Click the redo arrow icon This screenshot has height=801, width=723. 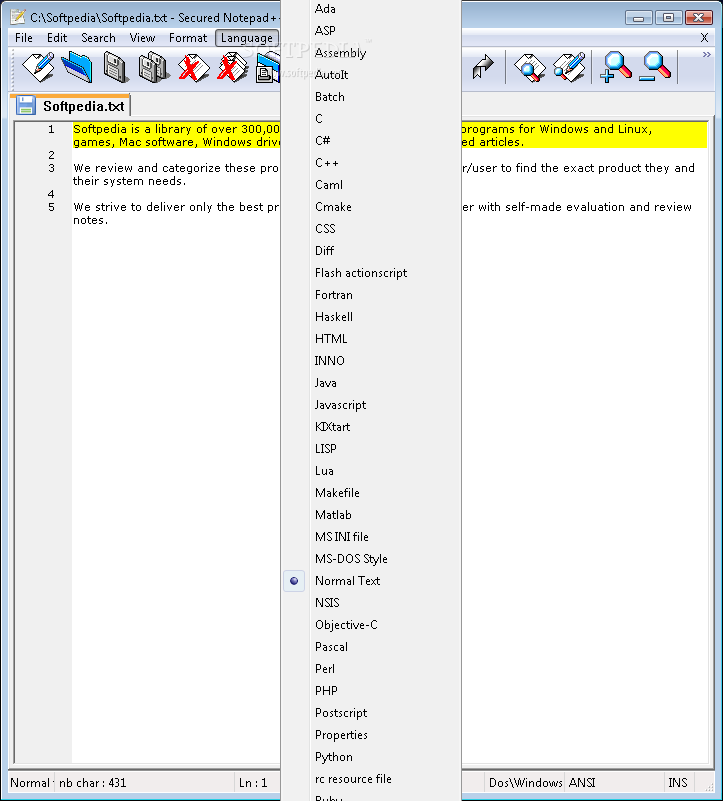482,67
